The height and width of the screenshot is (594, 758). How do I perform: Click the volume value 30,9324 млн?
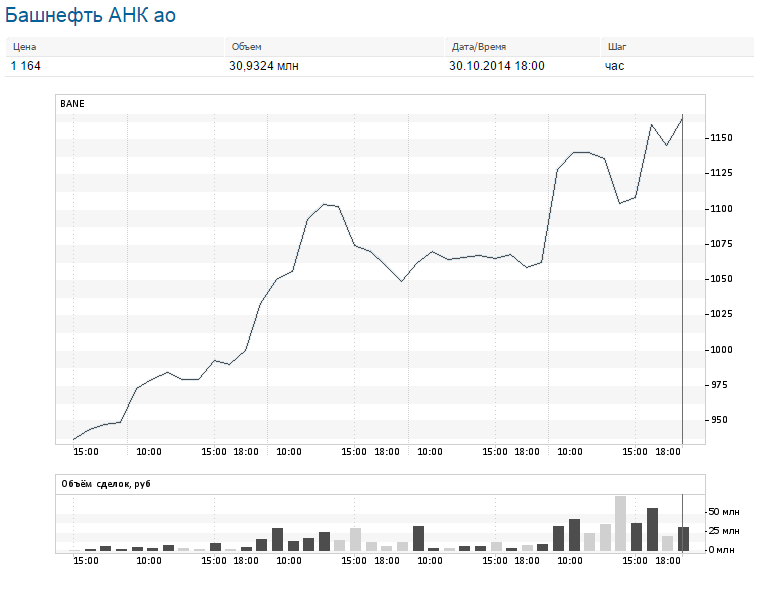(x=264, y=66)
